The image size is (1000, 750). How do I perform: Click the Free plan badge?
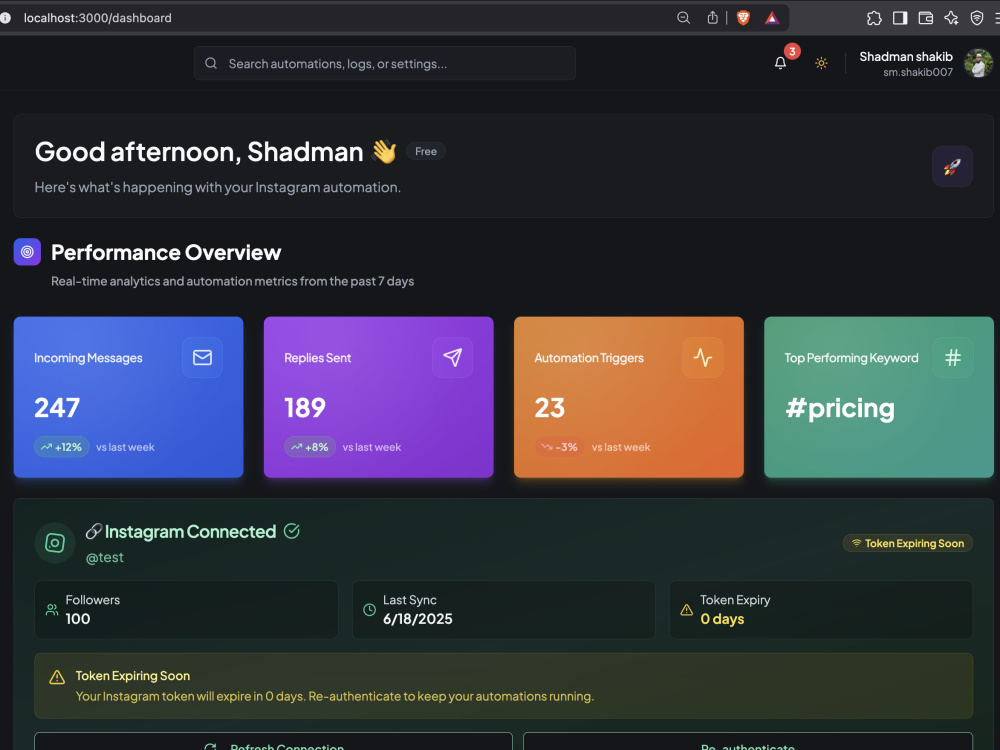(x=425, y=151)
